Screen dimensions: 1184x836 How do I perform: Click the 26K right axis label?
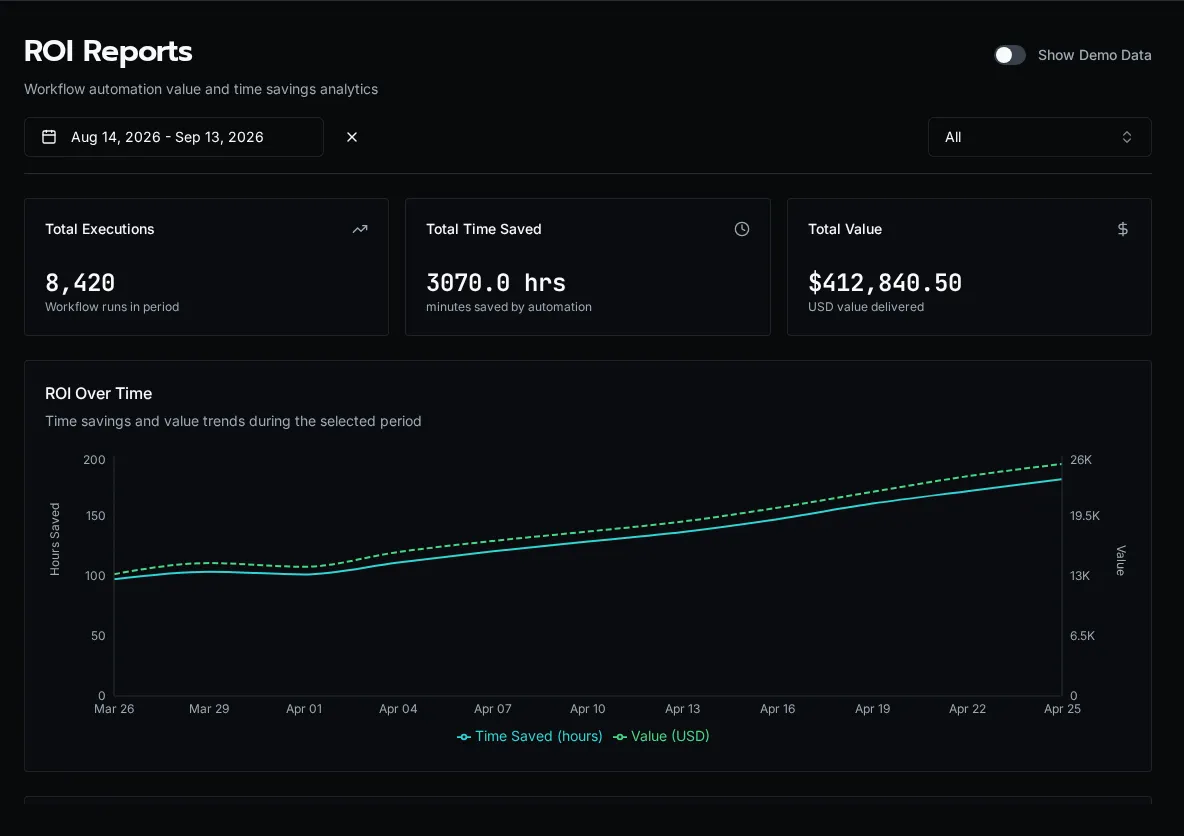[x=1081, y=460]
